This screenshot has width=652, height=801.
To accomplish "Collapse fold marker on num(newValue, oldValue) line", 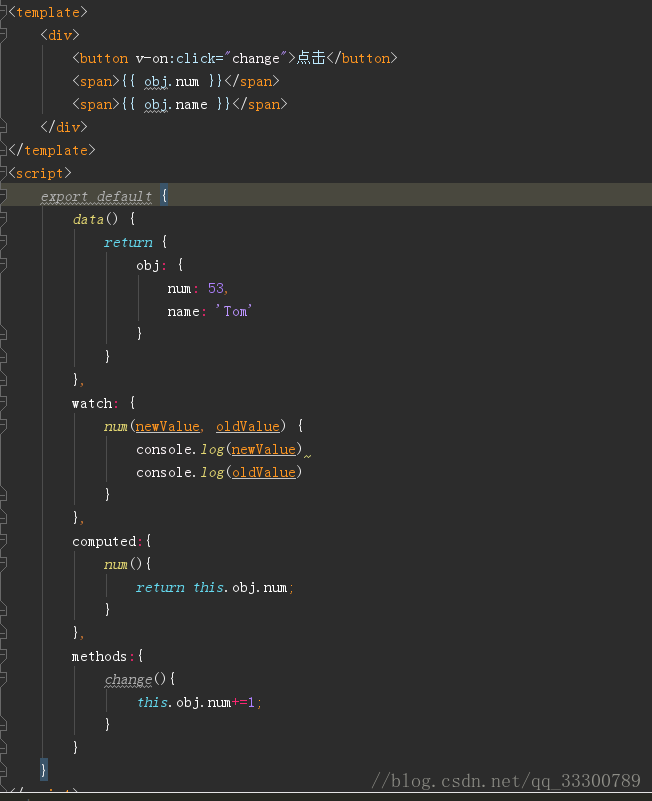I will 3,426.
